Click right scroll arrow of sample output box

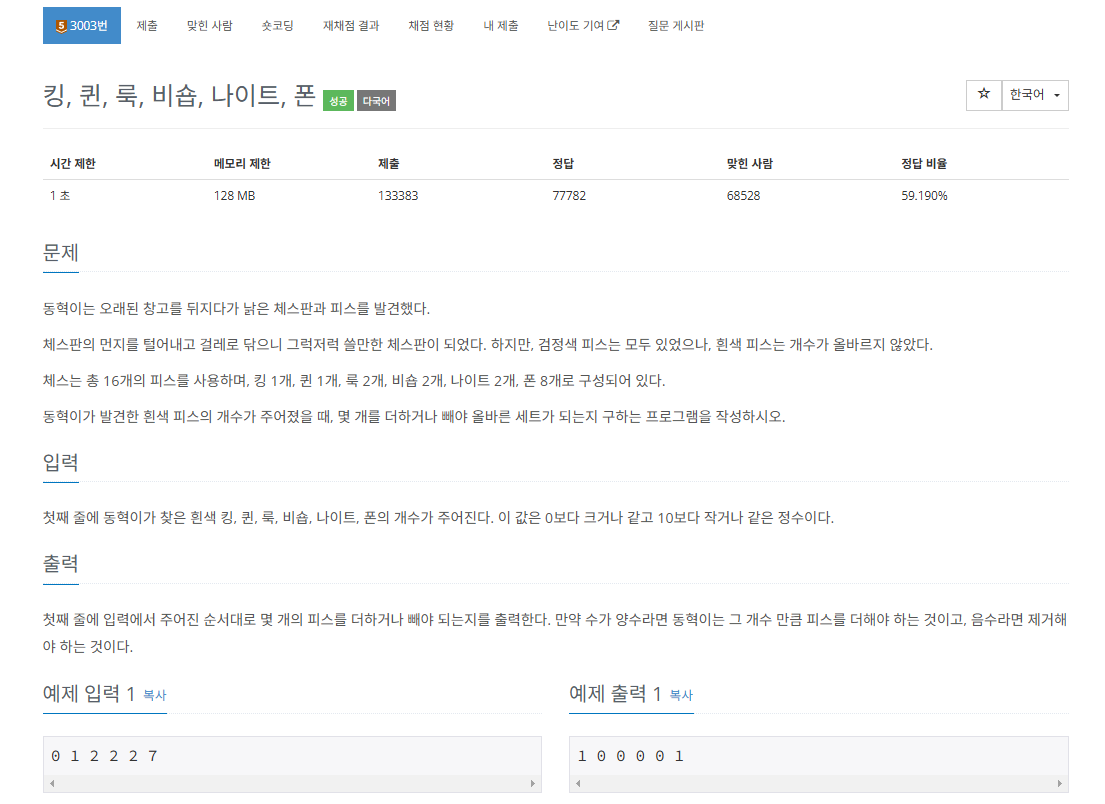(1059, 783)
